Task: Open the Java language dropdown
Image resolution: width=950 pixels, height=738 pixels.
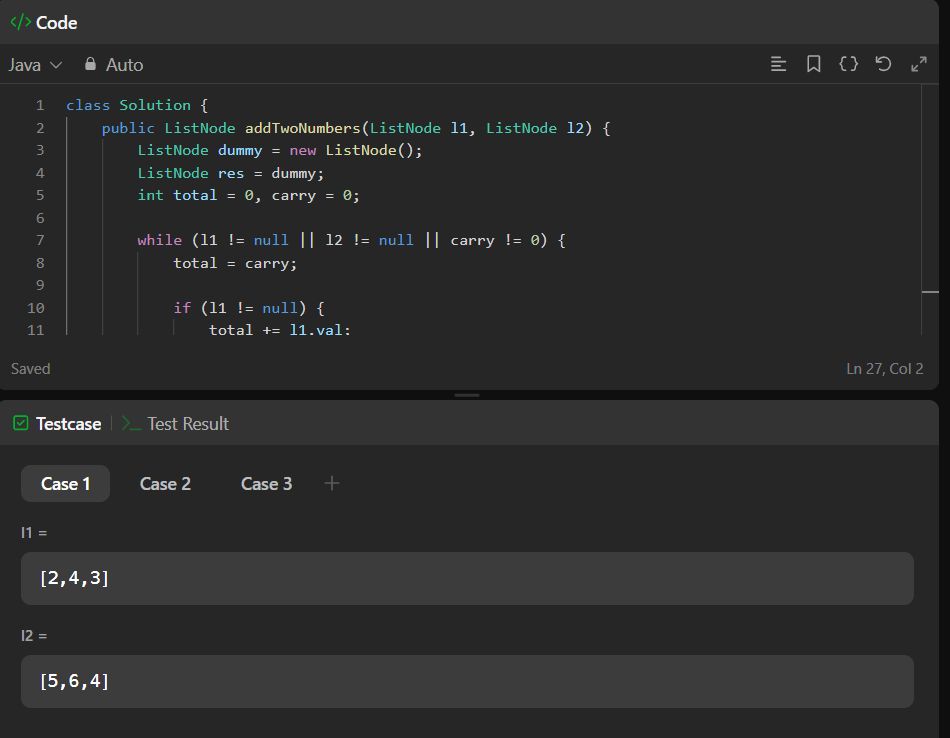Action: tap(35, 65)
